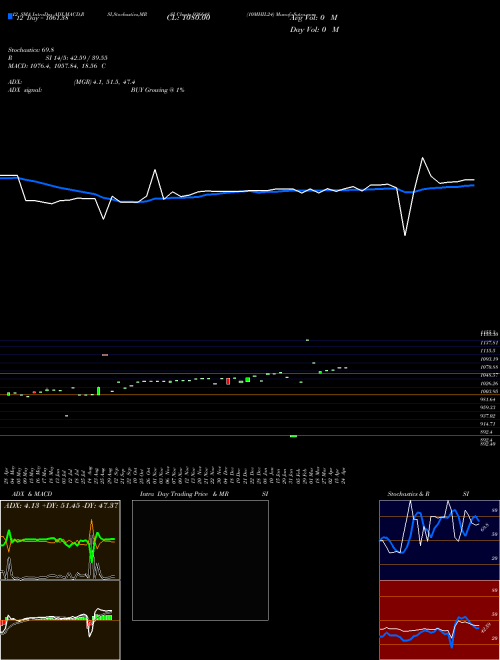500x660 pixels.
Task: Click the '1137.51' price axis label
Action: click(490, 342)
